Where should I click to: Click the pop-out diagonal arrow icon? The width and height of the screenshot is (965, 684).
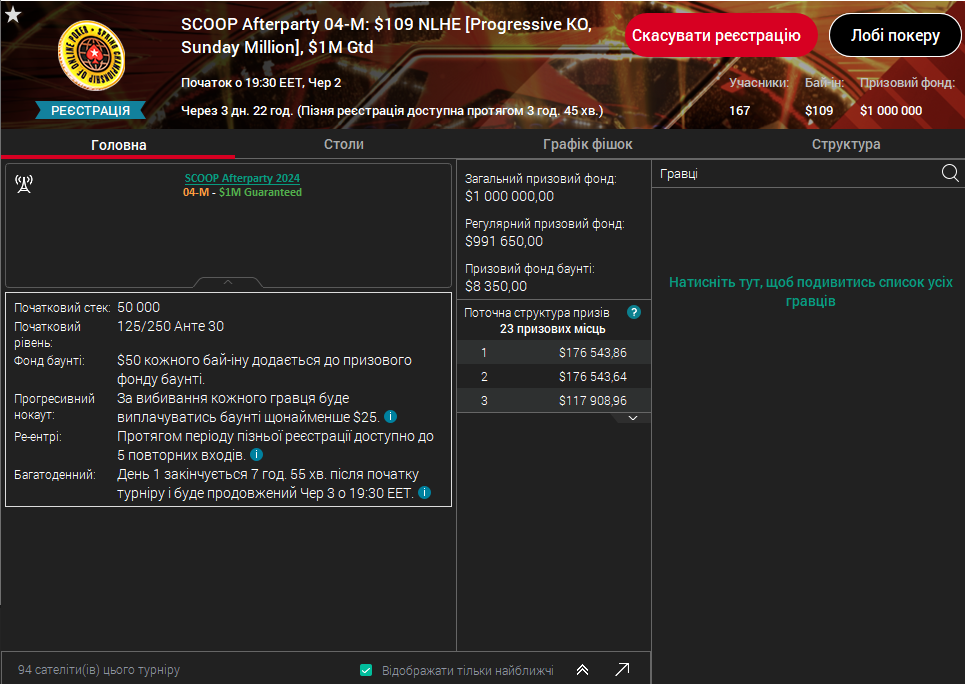(x=622, y=669)
